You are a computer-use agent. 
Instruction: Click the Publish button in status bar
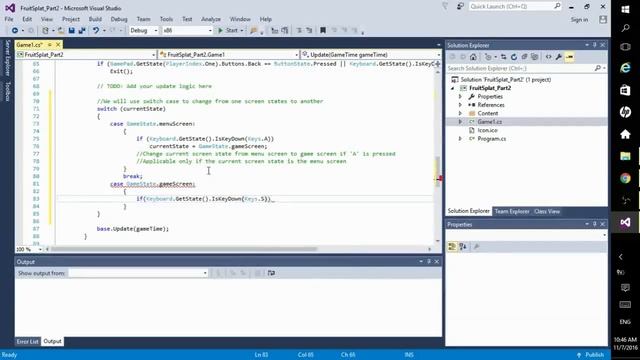point(591,355)
